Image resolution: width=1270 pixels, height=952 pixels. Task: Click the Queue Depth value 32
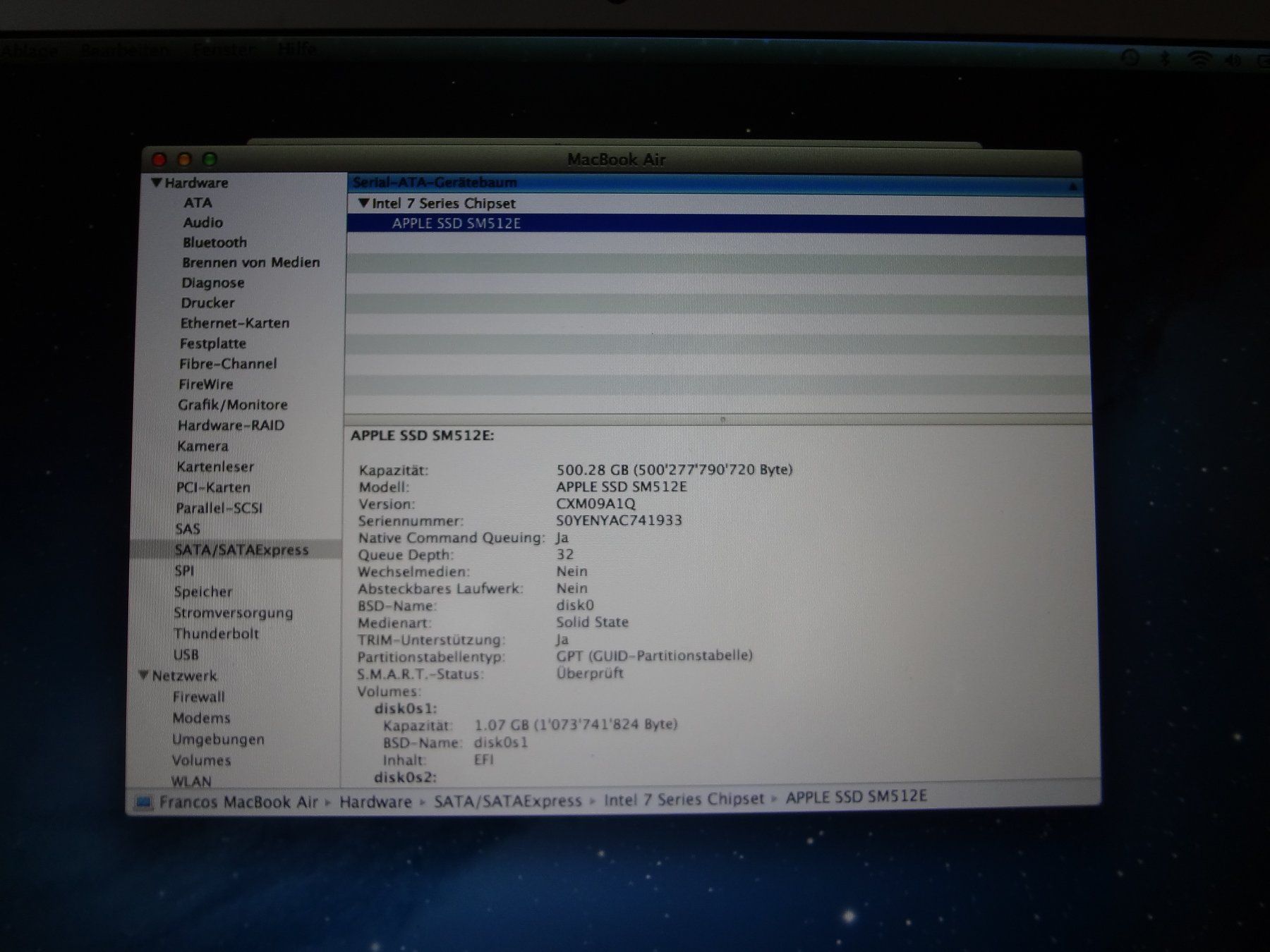point(564,554)
